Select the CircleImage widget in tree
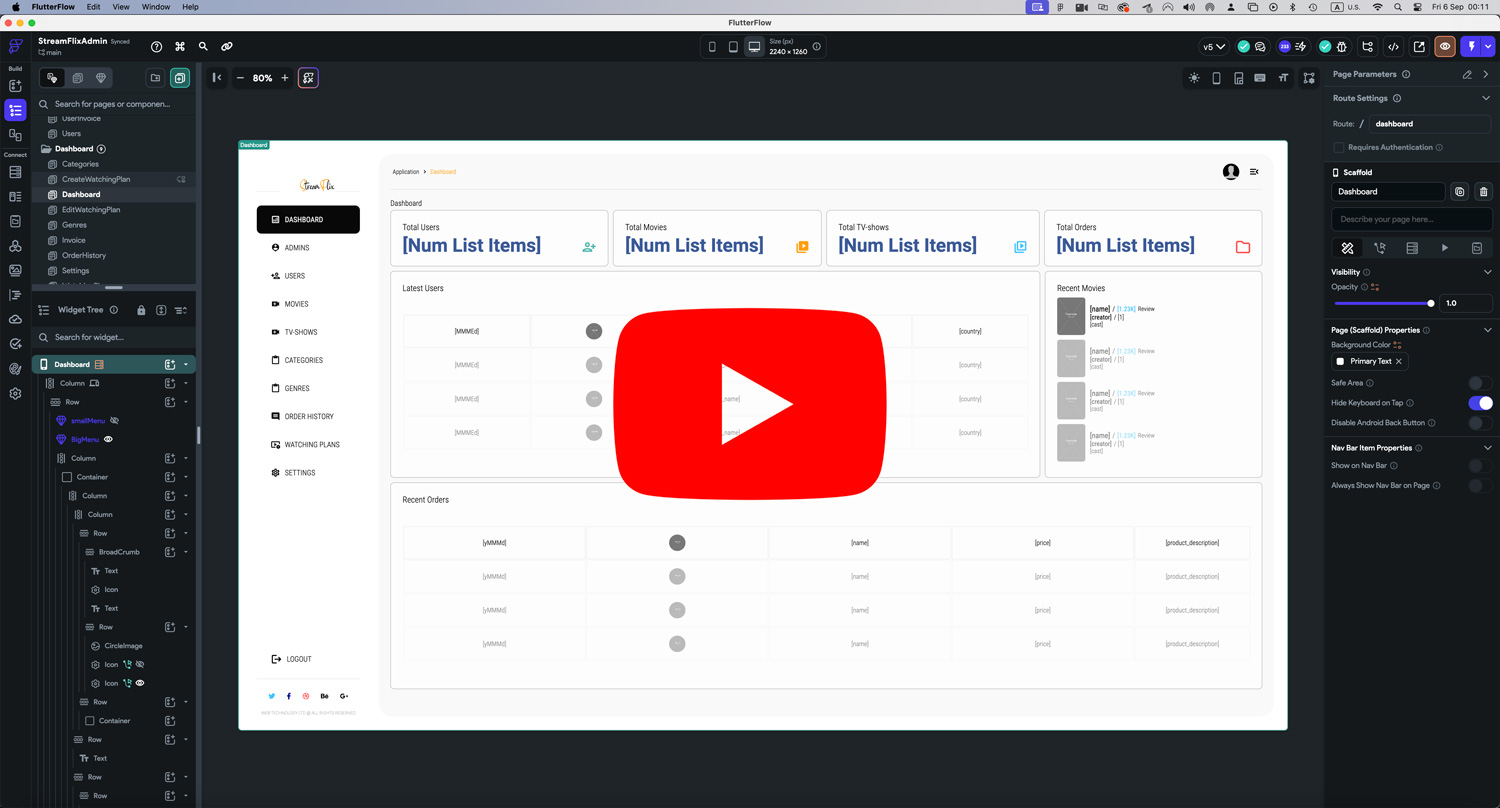Image resolution: width=1500 pixels, height=808 pixels. tap(124, 646)
